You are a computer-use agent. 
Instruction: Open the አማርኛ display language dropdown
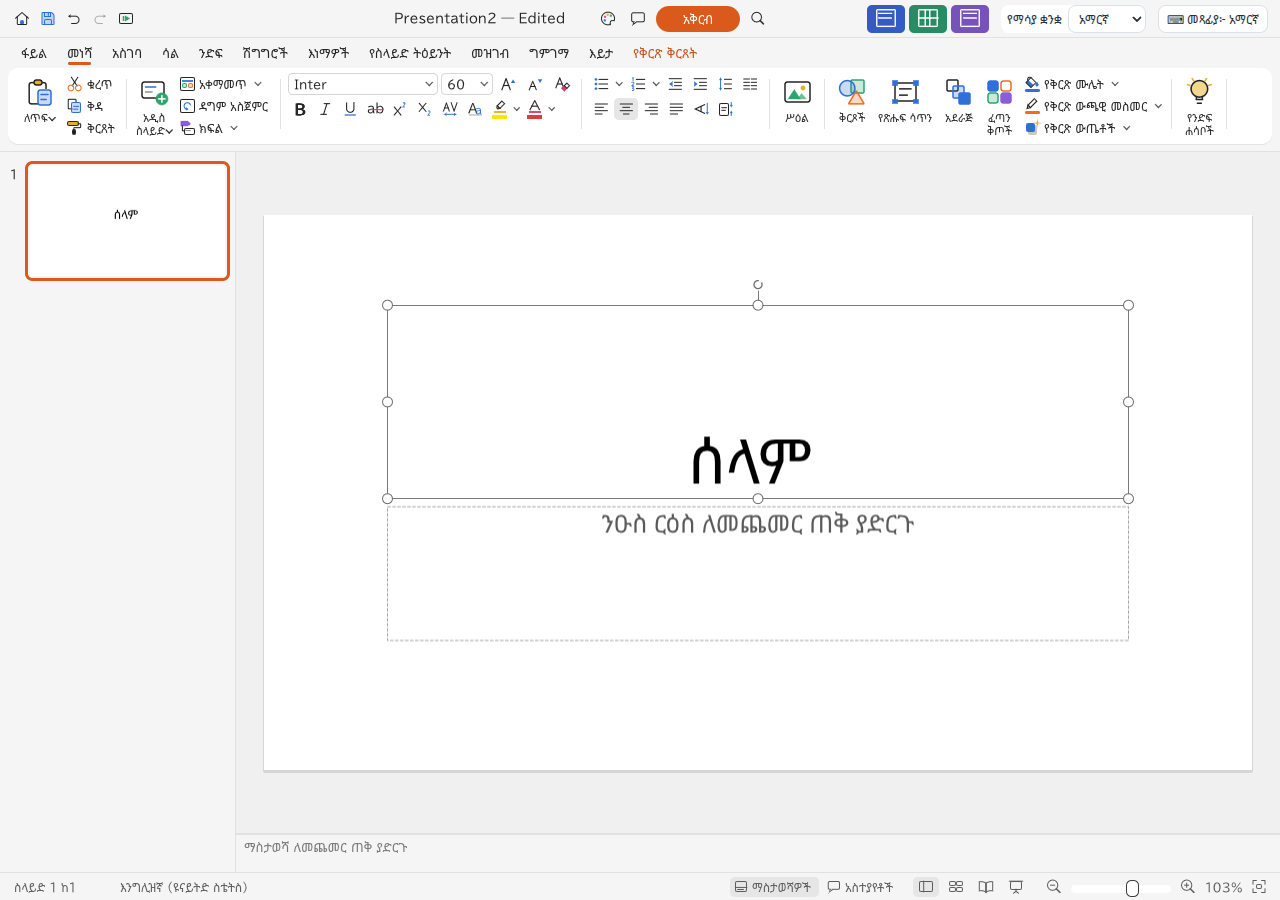pos(1107,19)
